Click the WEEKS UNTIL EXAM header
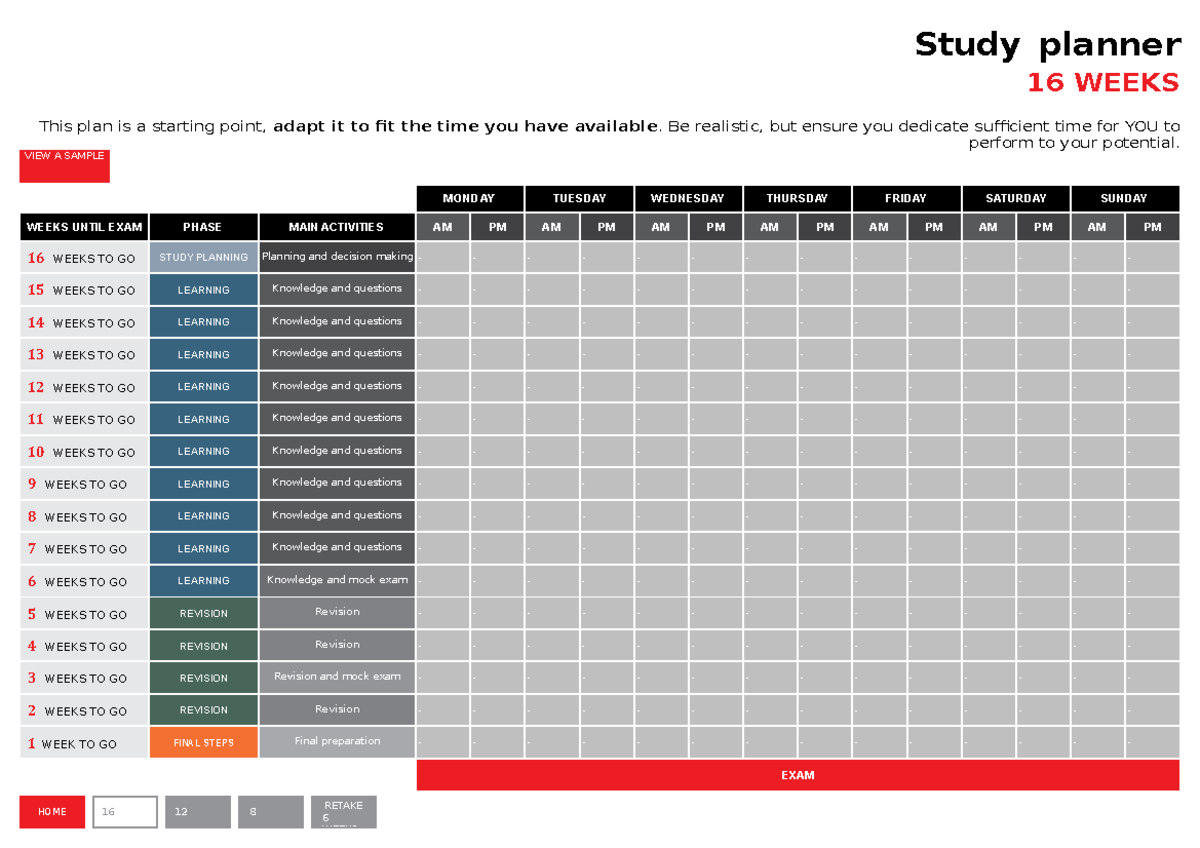 pos(83,226)
